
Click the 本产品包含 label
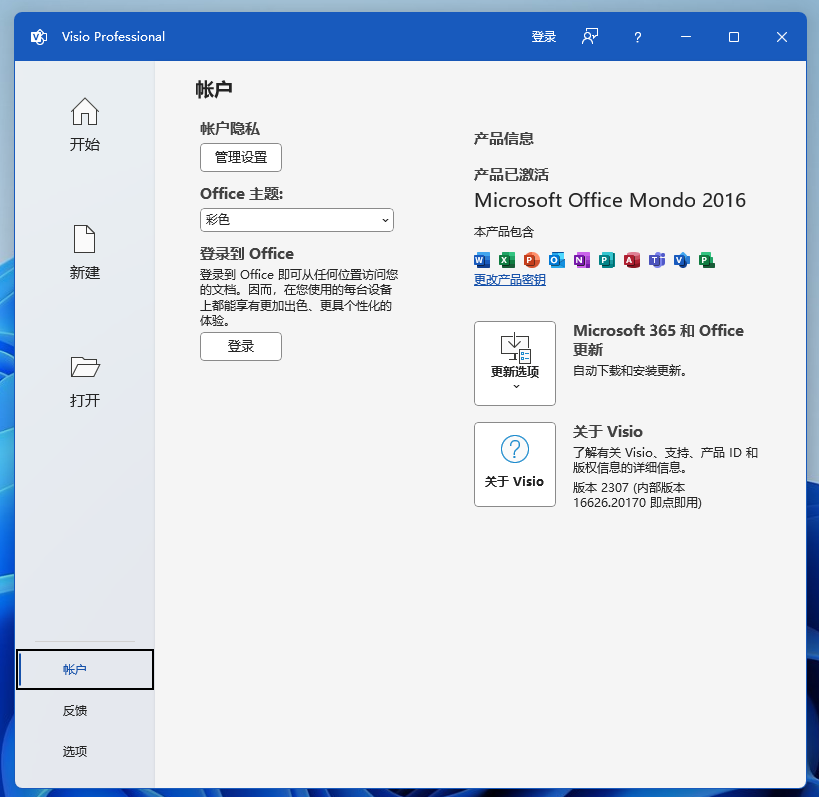[x=504, y=231]
